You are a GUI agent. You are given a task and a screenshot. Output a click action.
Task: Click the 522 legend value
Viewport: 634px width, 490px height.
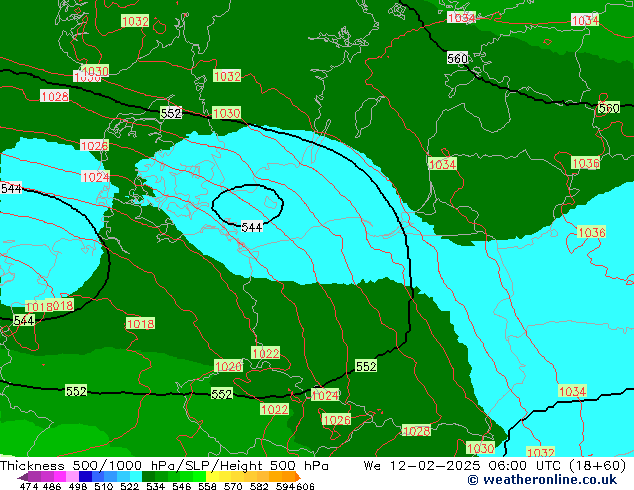tap(129, 486)
